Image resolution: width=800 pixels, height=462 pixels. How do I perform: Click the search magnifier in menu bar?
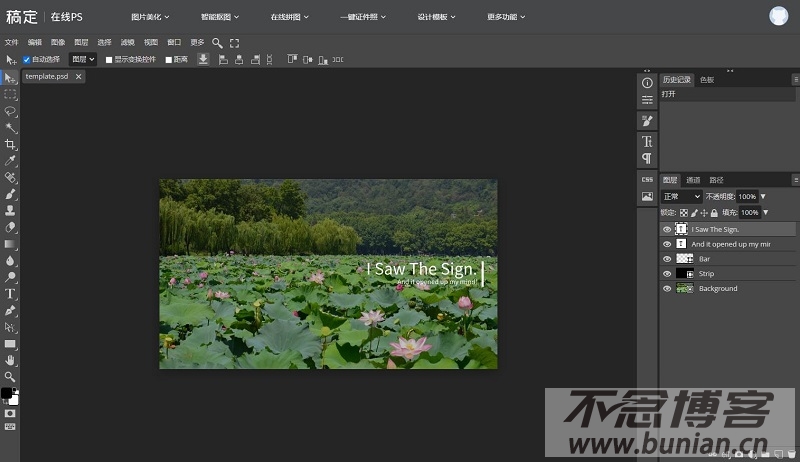point(217,43)
